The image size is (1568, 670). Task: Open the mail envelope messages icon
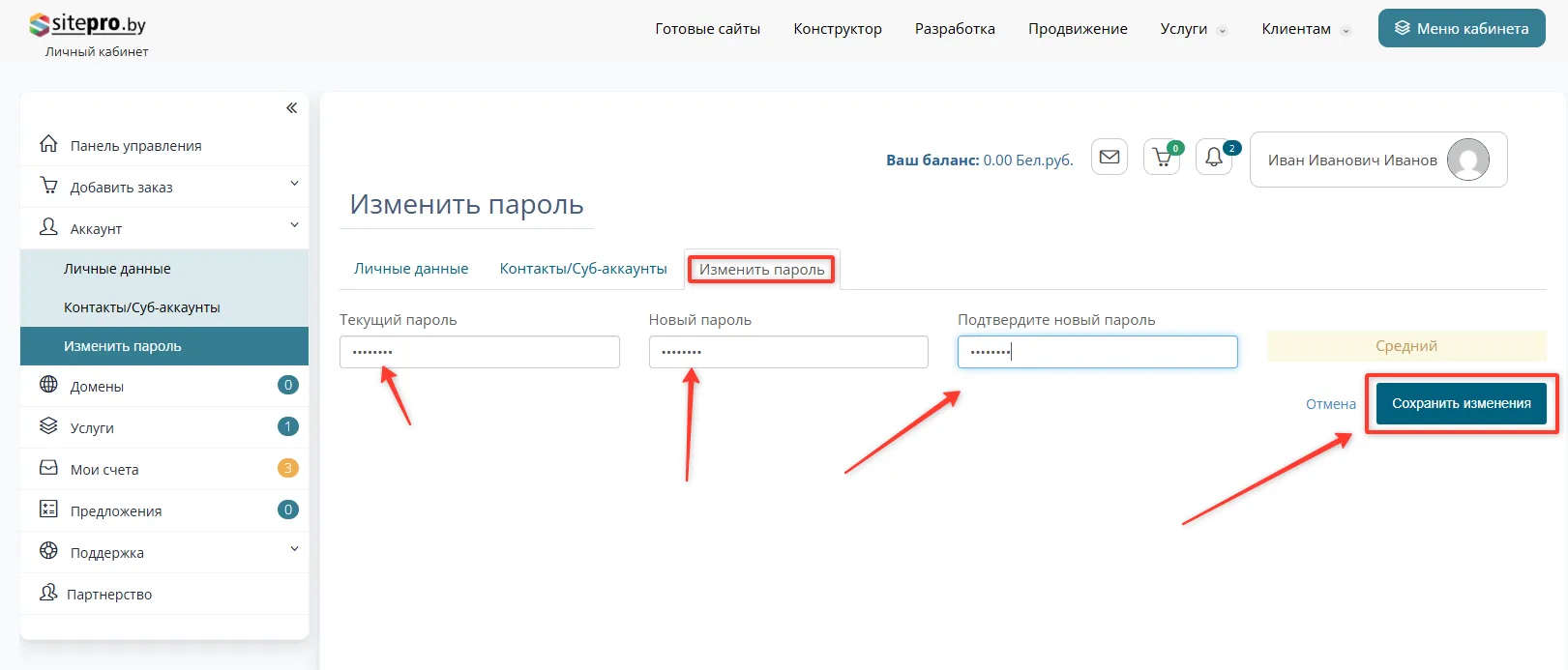point(1109,158)
